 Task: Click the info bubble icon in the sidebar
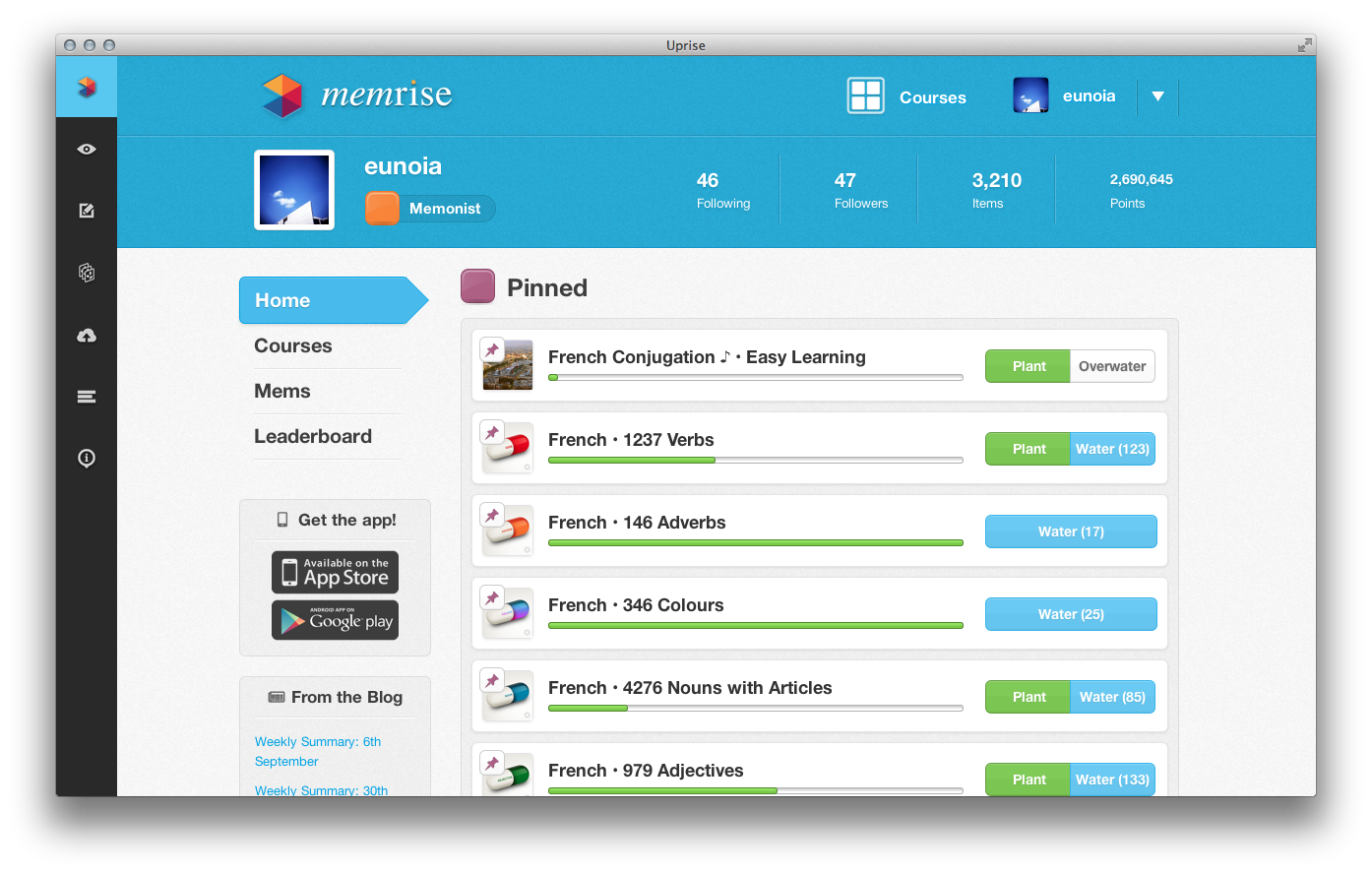[x=87, y=458]
